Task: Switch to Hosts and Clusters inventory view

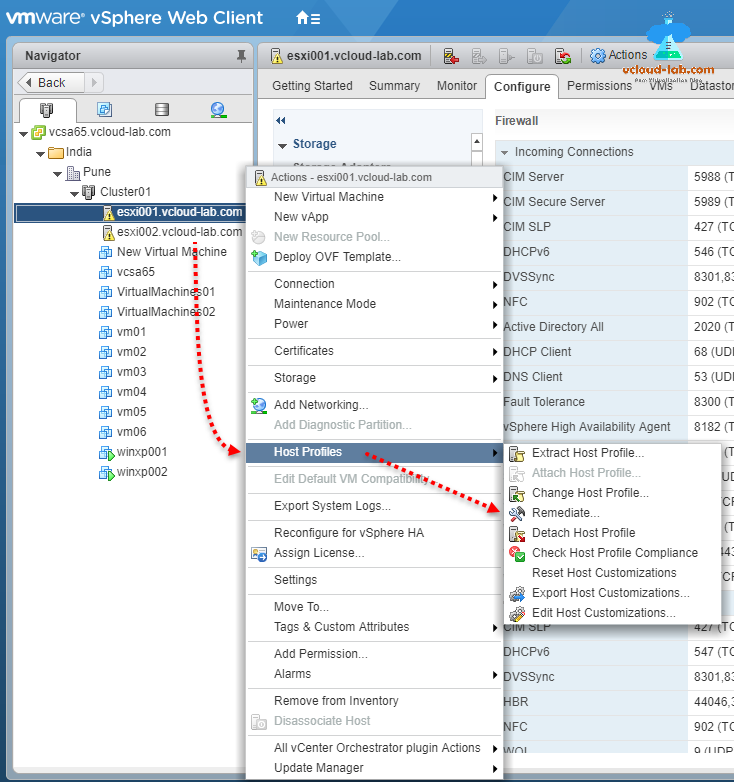Action: pyautogui.click(x=46, y=110)
